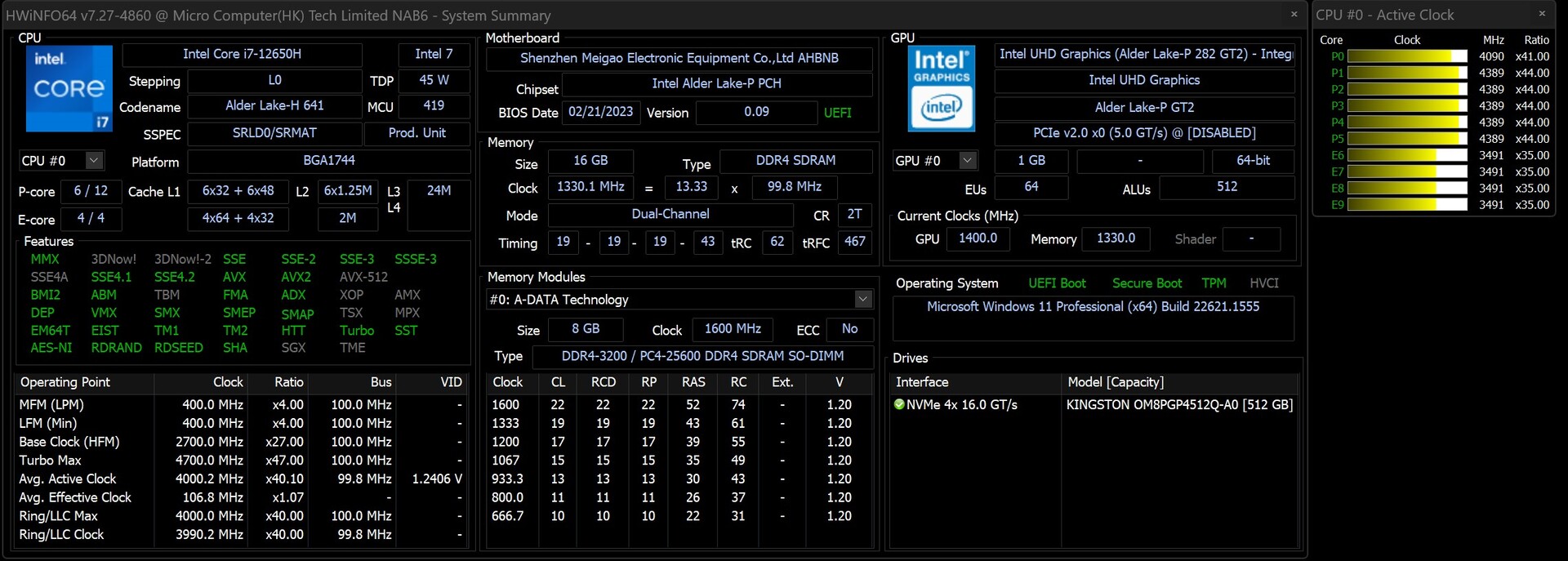This screenshot has width=1568, height=561.
Task: Click the E6 core clock bar
Action: pyautogui.click(x=1408, y=155)
